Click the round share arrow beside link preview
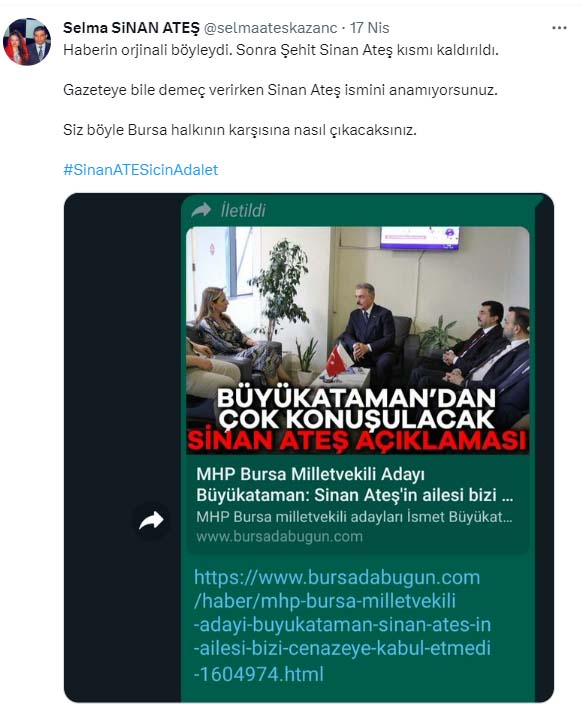 point(151,520)
